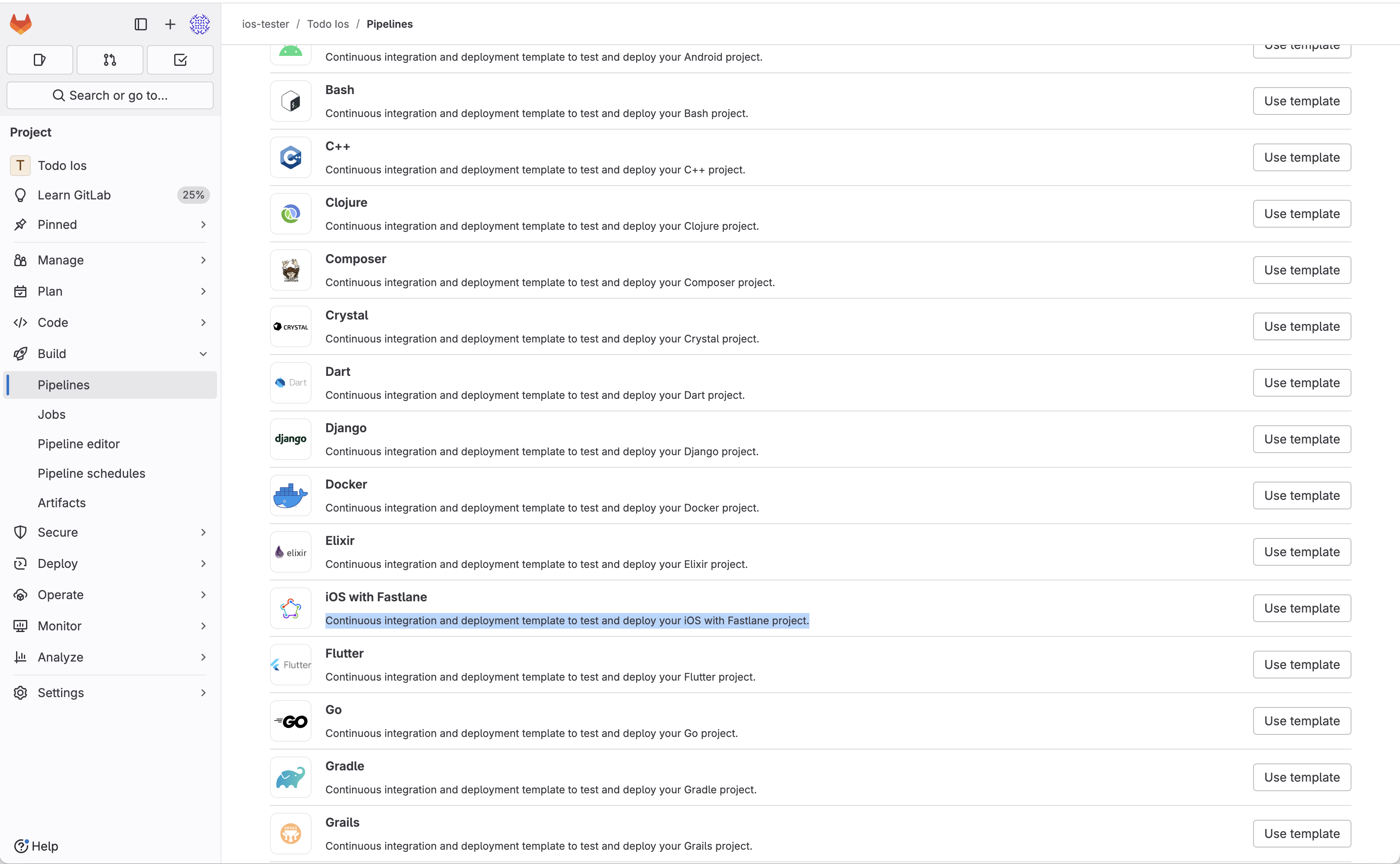Toggle the sidebar collapse icon

(140, 24)
